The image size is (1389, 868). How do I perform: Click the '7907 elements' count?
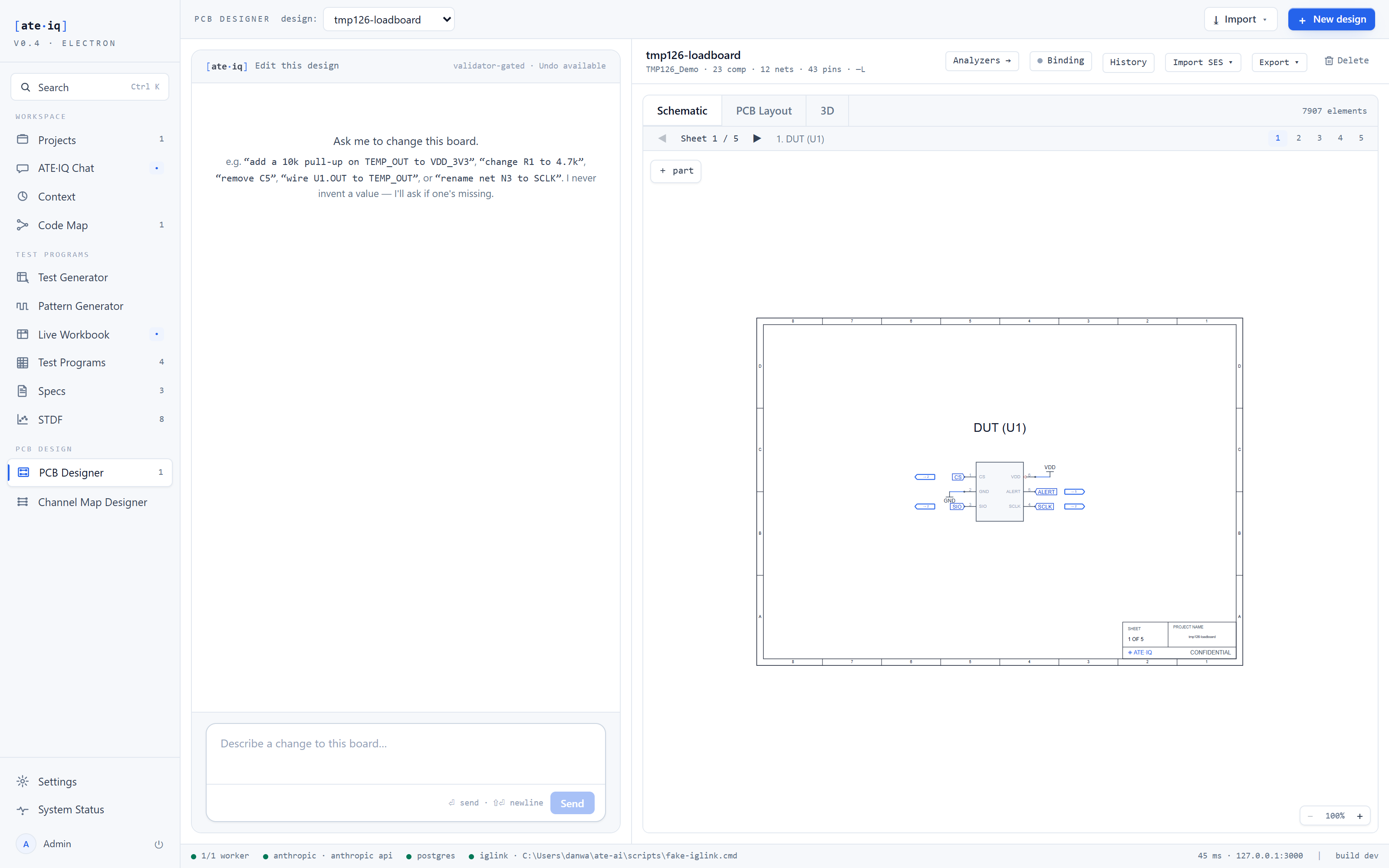pos(1334,111)
